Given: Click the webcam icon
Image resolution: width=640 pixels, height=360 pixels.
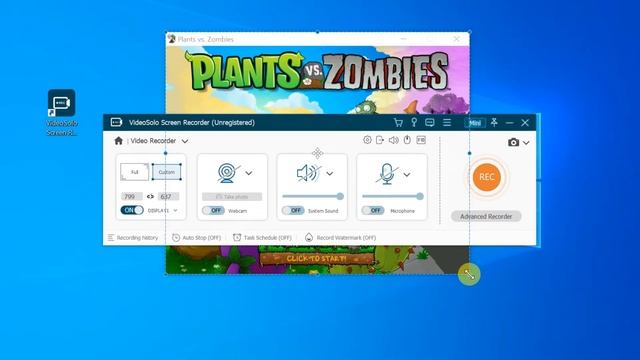Looking at the screenshot, I should 227,173.
